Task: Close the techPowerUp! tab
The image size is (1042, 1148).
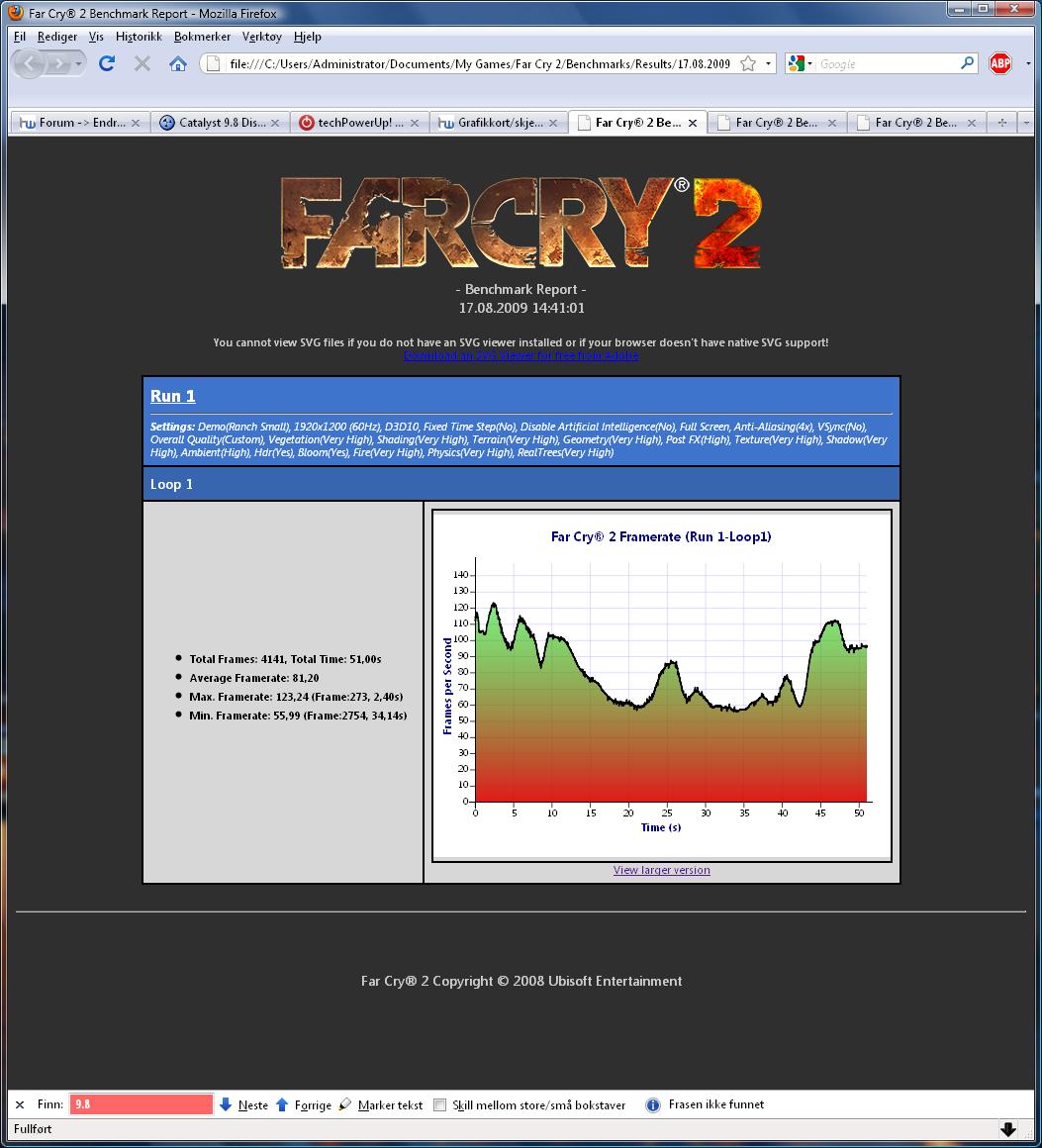Action: click(415, 123)
